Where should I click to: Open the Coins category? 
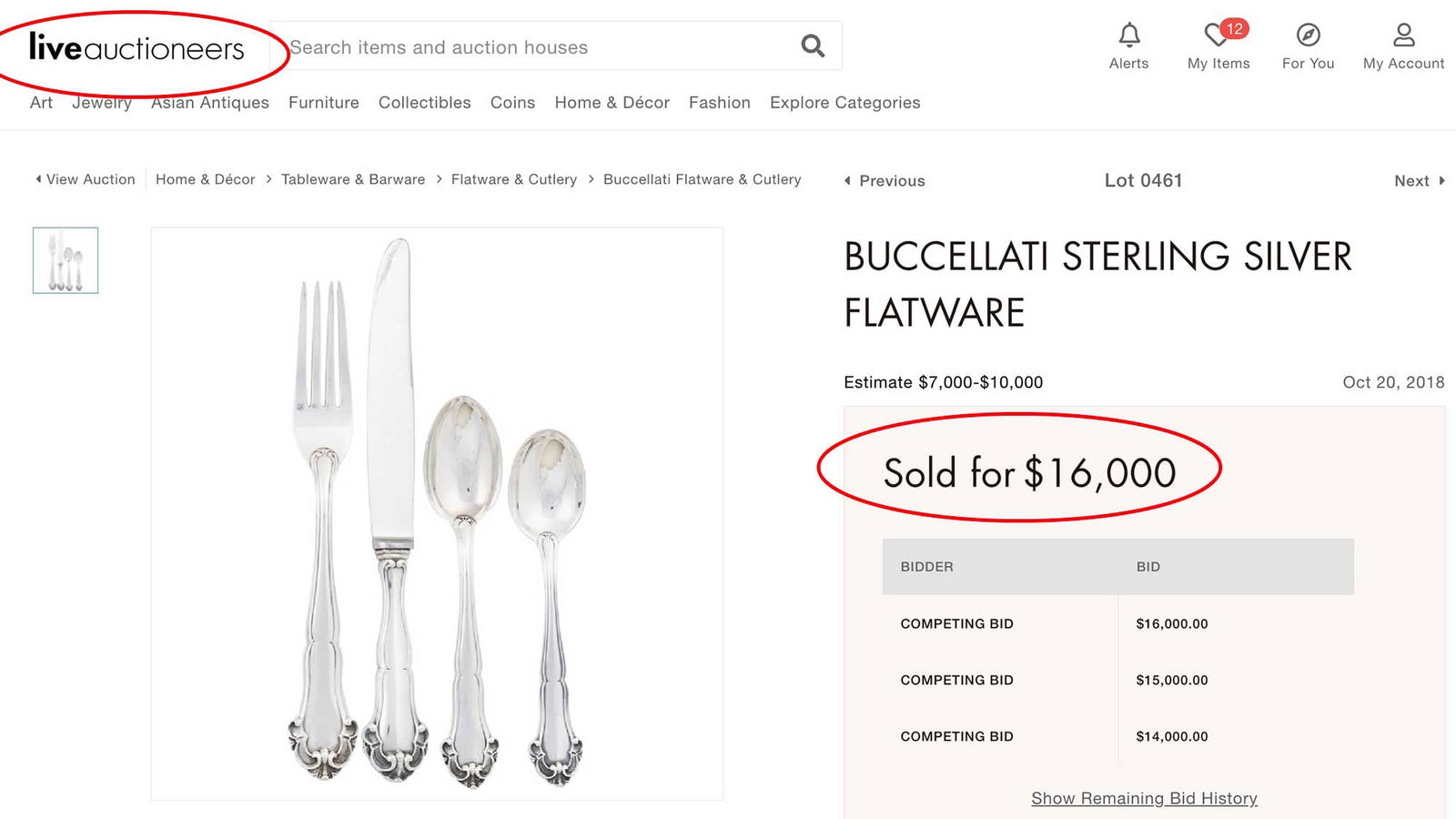tap(512, 103)
